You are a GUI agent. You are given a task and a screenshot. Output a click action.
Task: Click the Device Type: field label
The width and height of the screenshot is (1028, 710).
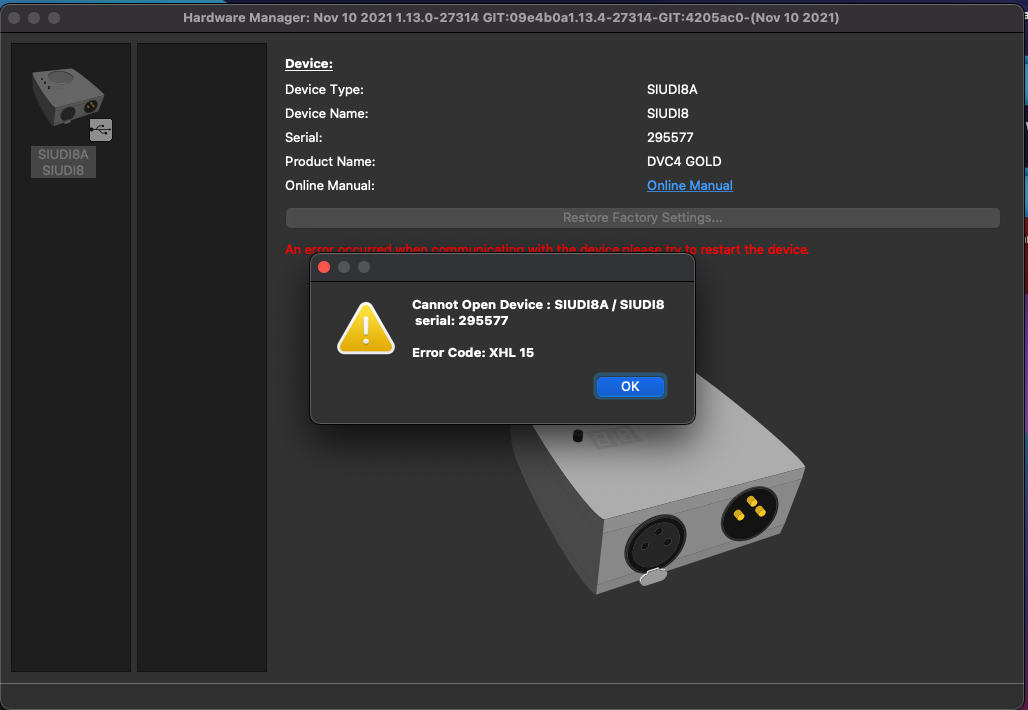click(x=324, y=89)
